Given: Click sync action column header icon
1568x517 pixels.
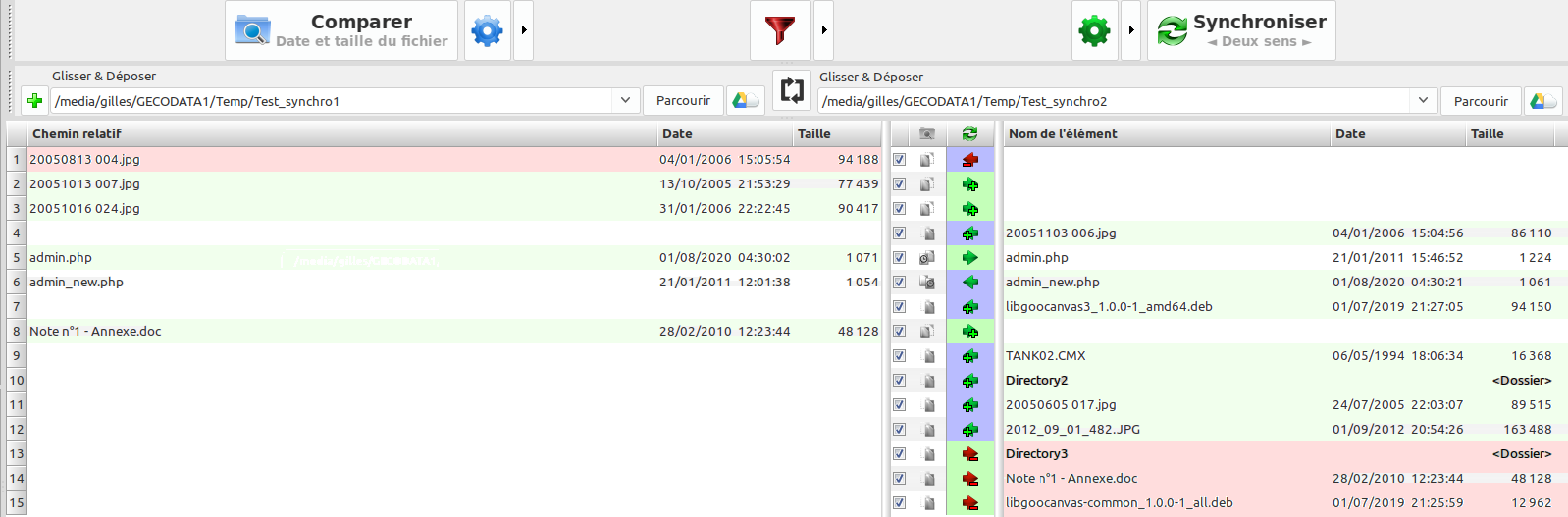Looking at the screenshot, I should coord(969,133).
